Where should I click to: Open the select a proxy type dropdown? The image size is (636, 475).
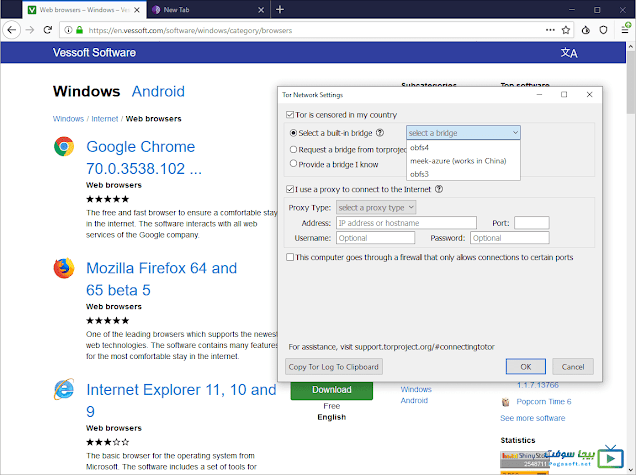click(376, 208)
